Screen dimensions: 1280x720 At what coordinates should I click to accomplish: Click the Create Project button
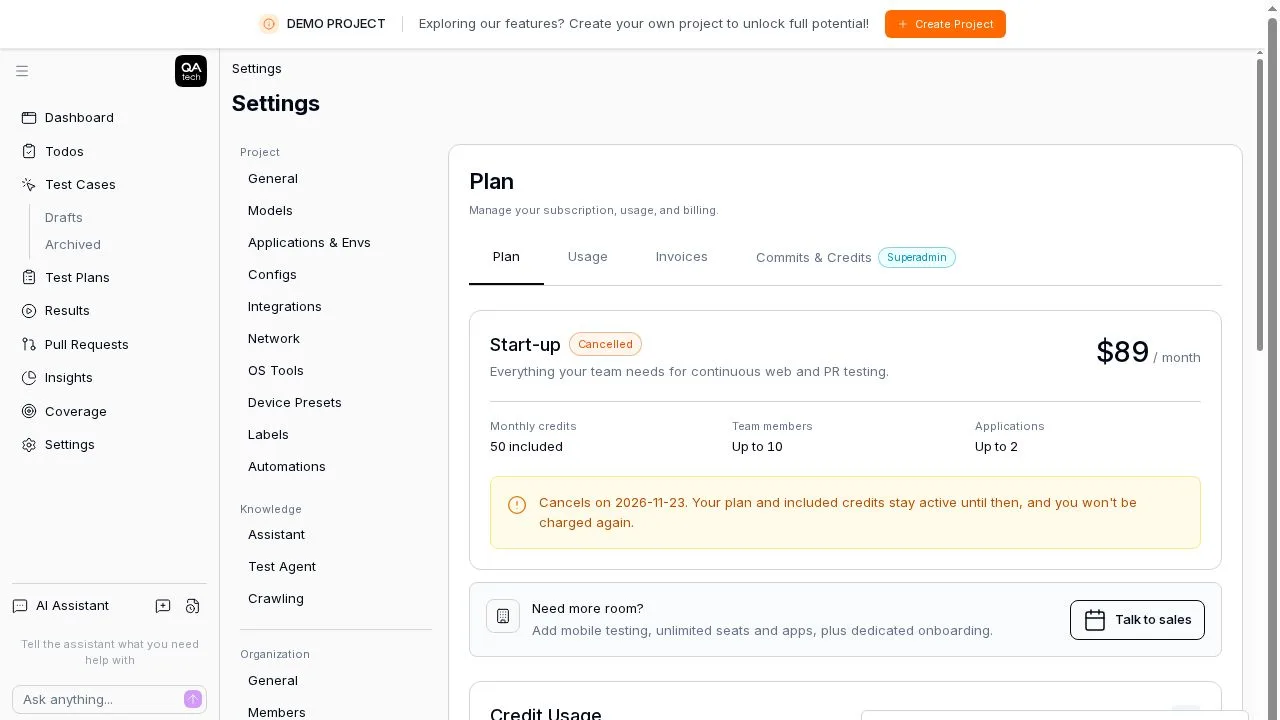pos(945,24)
